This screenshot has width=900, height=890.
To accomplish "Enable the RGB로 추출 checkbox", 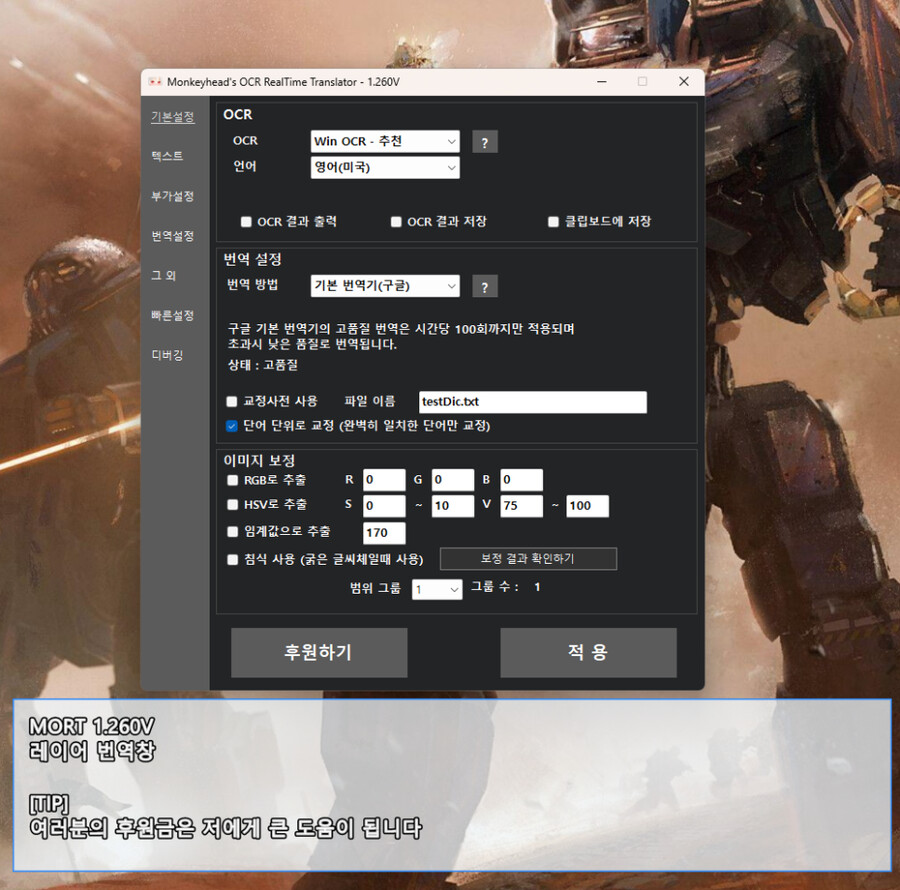I will pyautogui.click(x=232, y=480).
